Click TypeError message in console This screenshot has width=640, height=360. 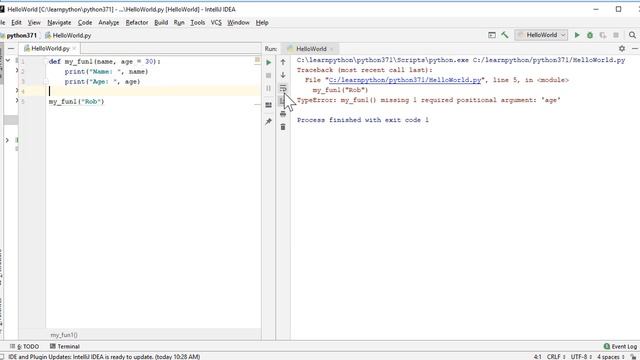pos(429,100)
